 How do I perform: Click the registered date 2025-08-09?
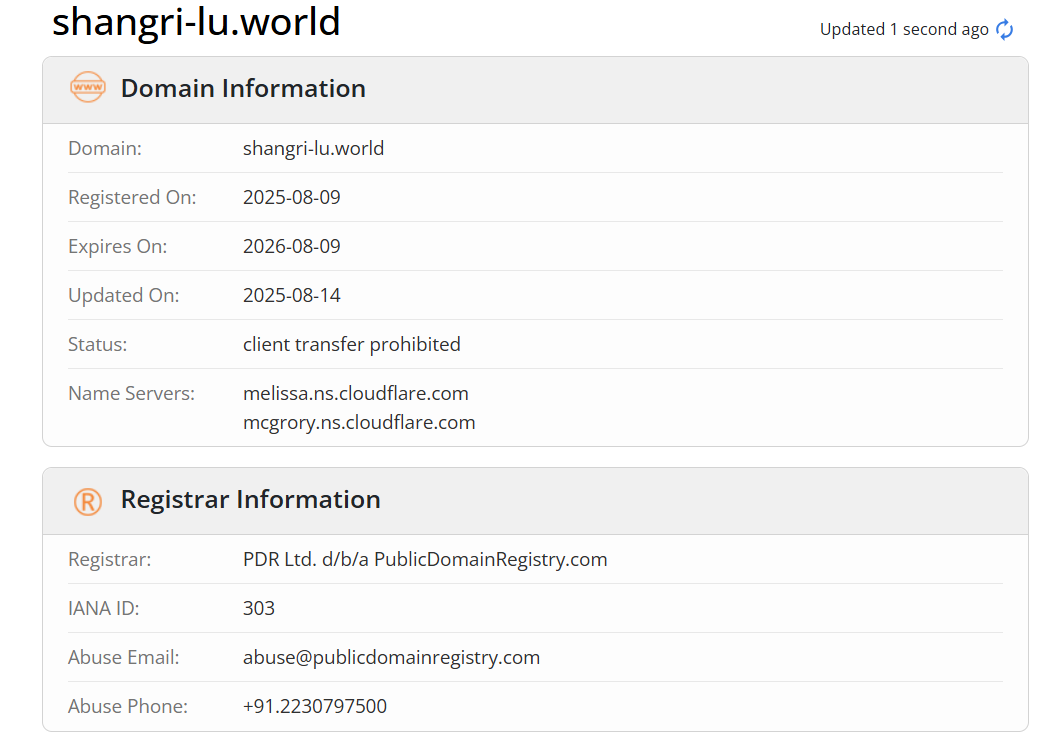[x=292, y=197]
